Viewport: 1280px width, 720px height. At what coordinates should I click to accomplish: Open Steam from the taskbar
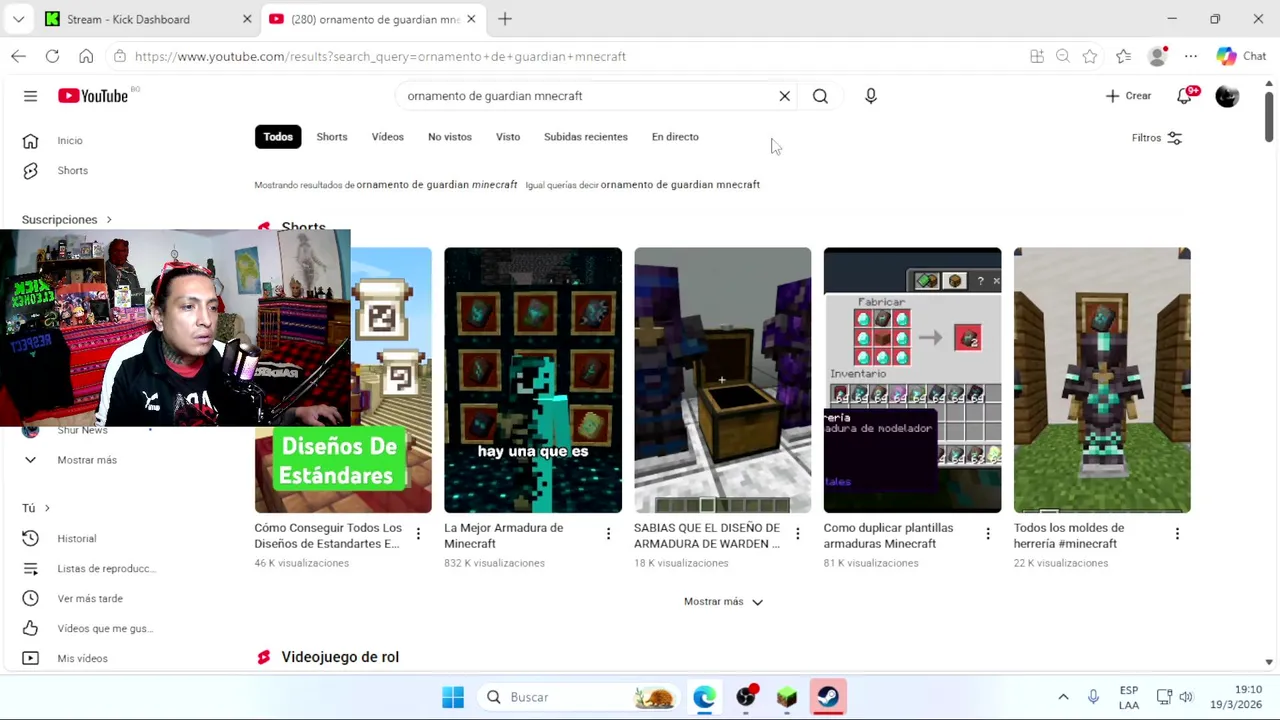828,697
